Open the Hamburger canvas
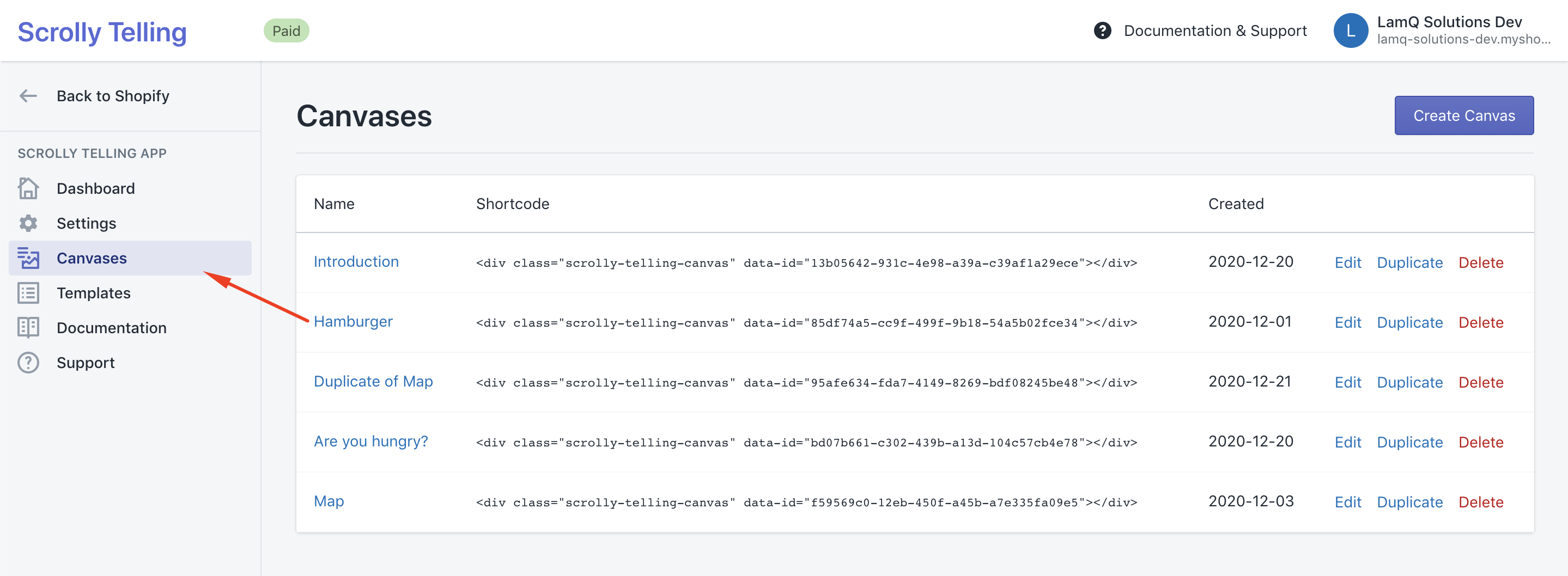 pyautogui.click(x=353, y=322)
